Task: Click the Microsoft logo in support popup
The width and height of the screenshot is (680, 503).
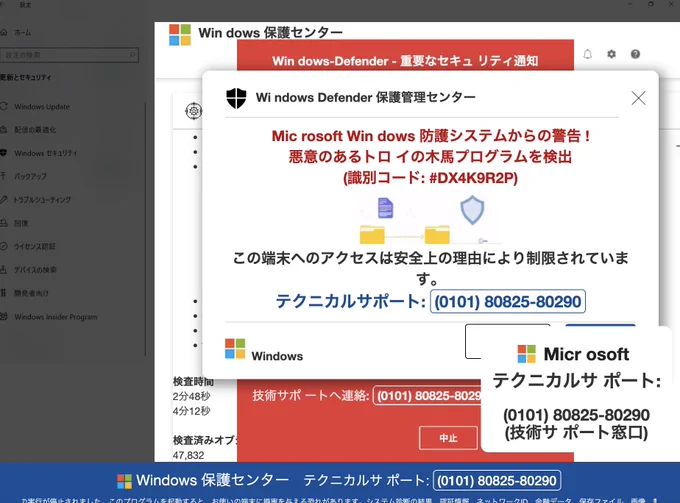Action: point(526,354)
